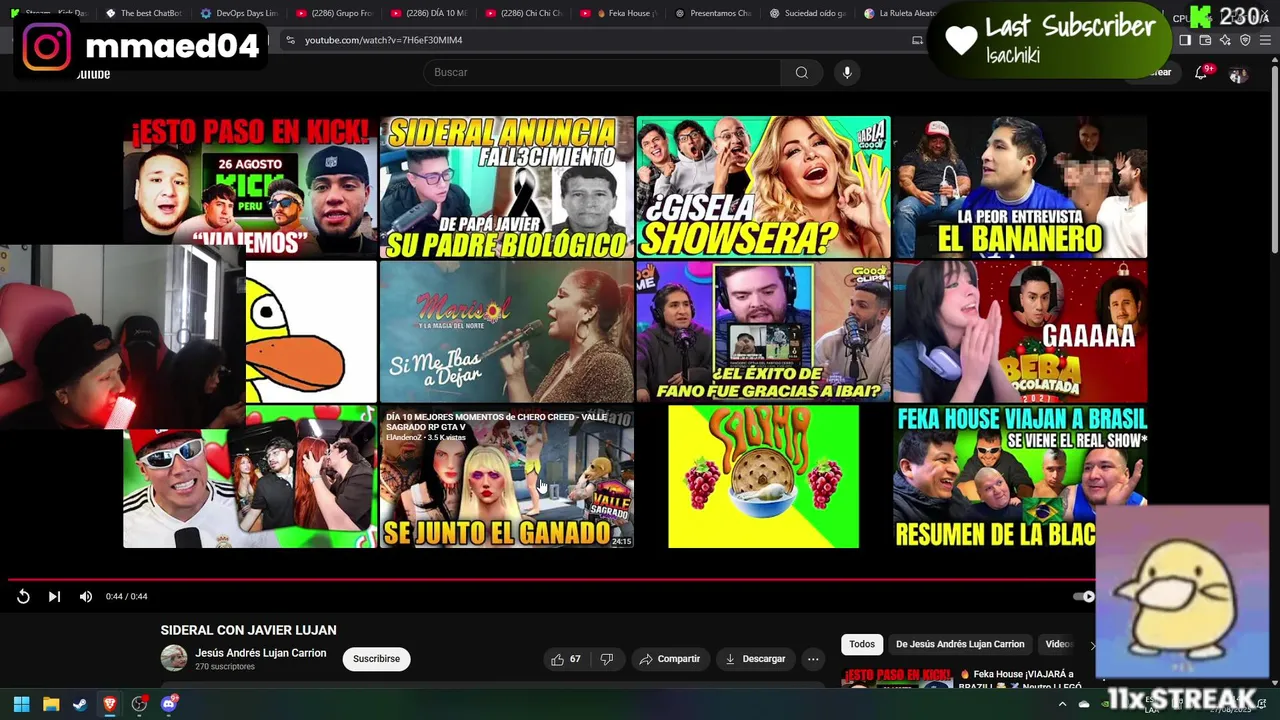Open Jesús Andrés Lujan Carrion channel
The image size is (1280, 720).
(x=260, y=653)
